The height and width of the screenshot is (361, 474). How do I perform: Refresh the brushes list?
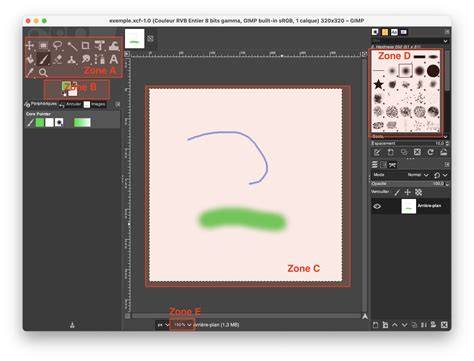(430, 152)
